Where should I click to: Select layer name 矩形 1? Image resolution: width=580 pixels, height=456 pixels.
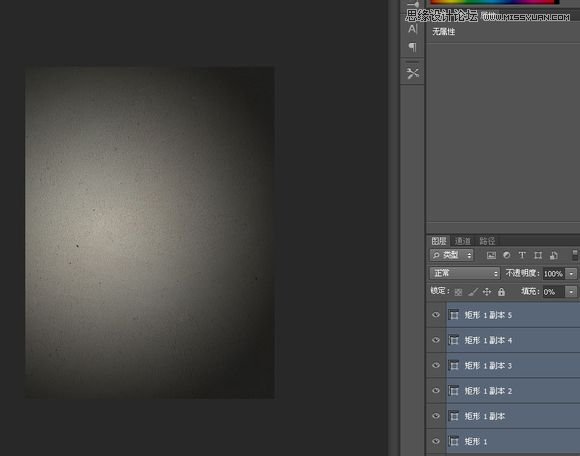point(476,442)
